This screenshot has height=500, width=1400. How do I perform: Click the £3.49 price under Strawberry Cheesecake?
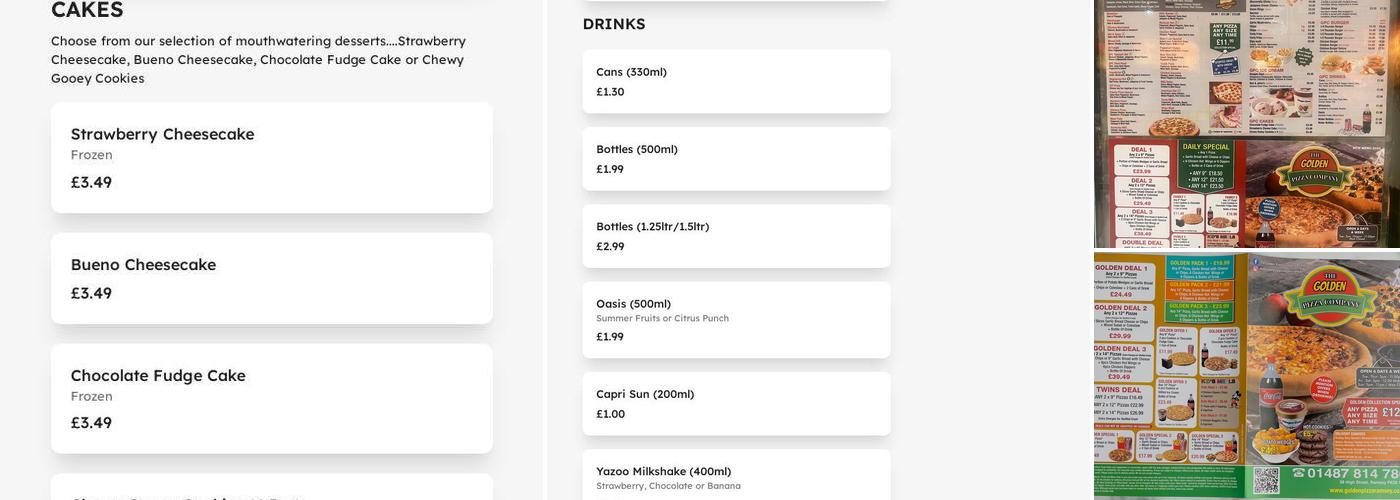[91, 182]
